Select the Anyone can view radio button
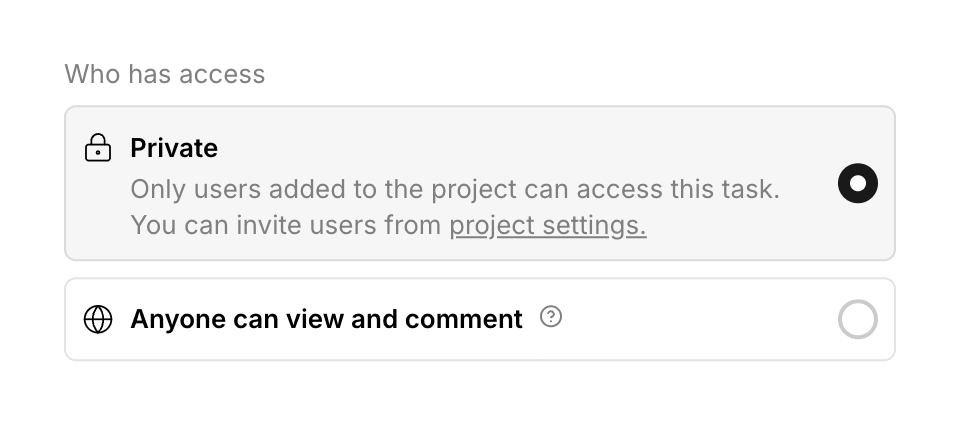Image resolution: width=960 pixels, height=426 pixels. 857,320
